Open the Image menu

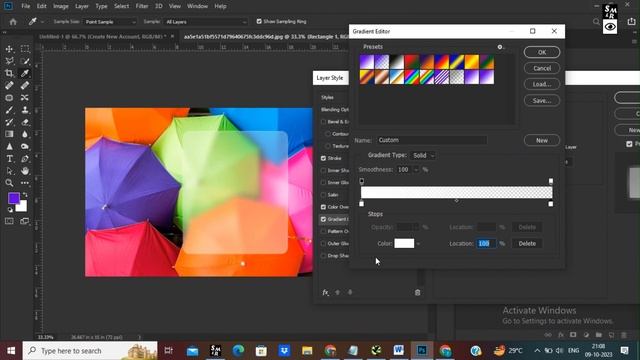(x=61, y=7)
